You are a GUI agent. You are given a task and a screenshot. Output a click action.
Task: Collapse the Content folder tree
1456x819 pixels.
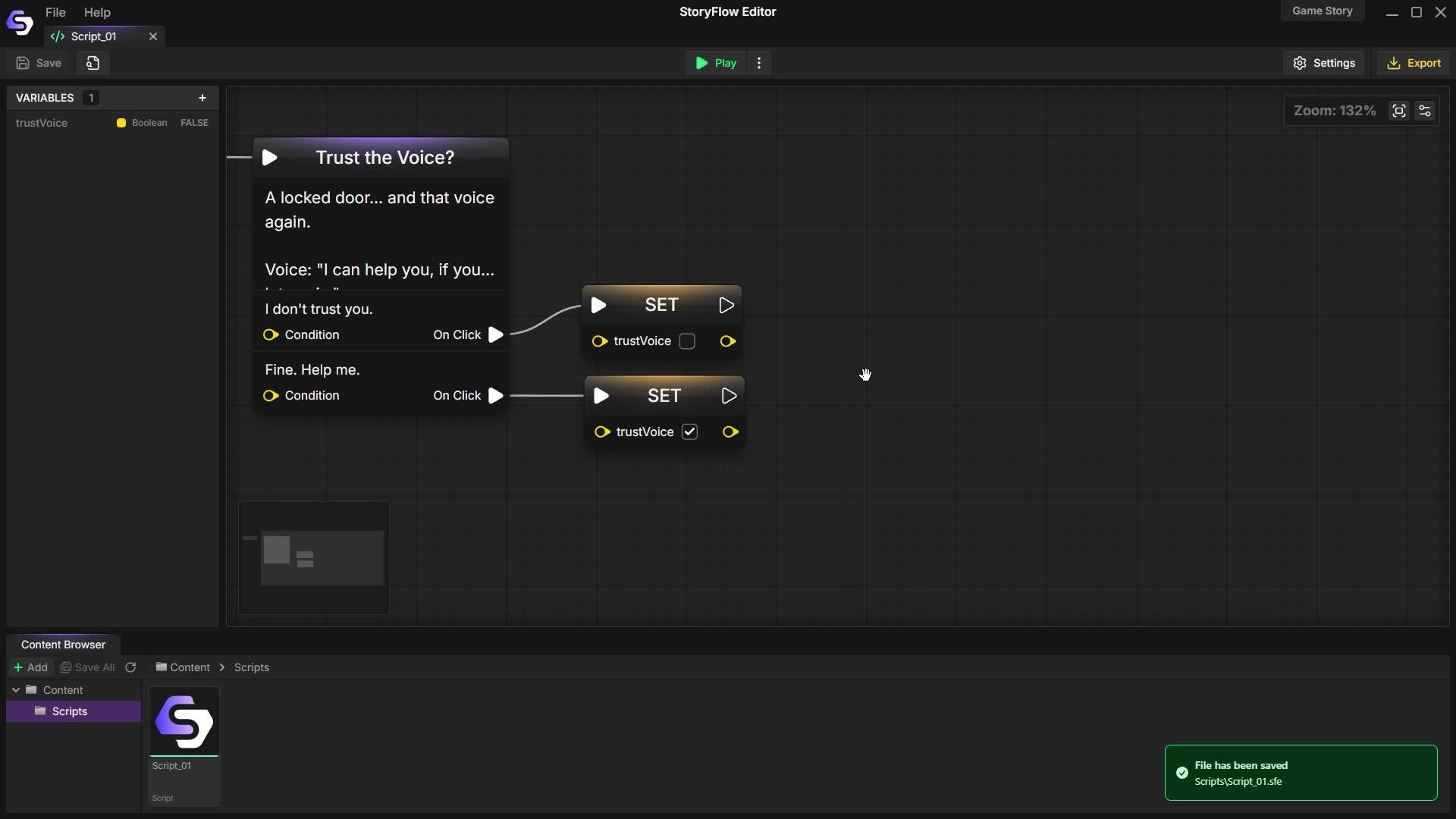click(16, 690)
